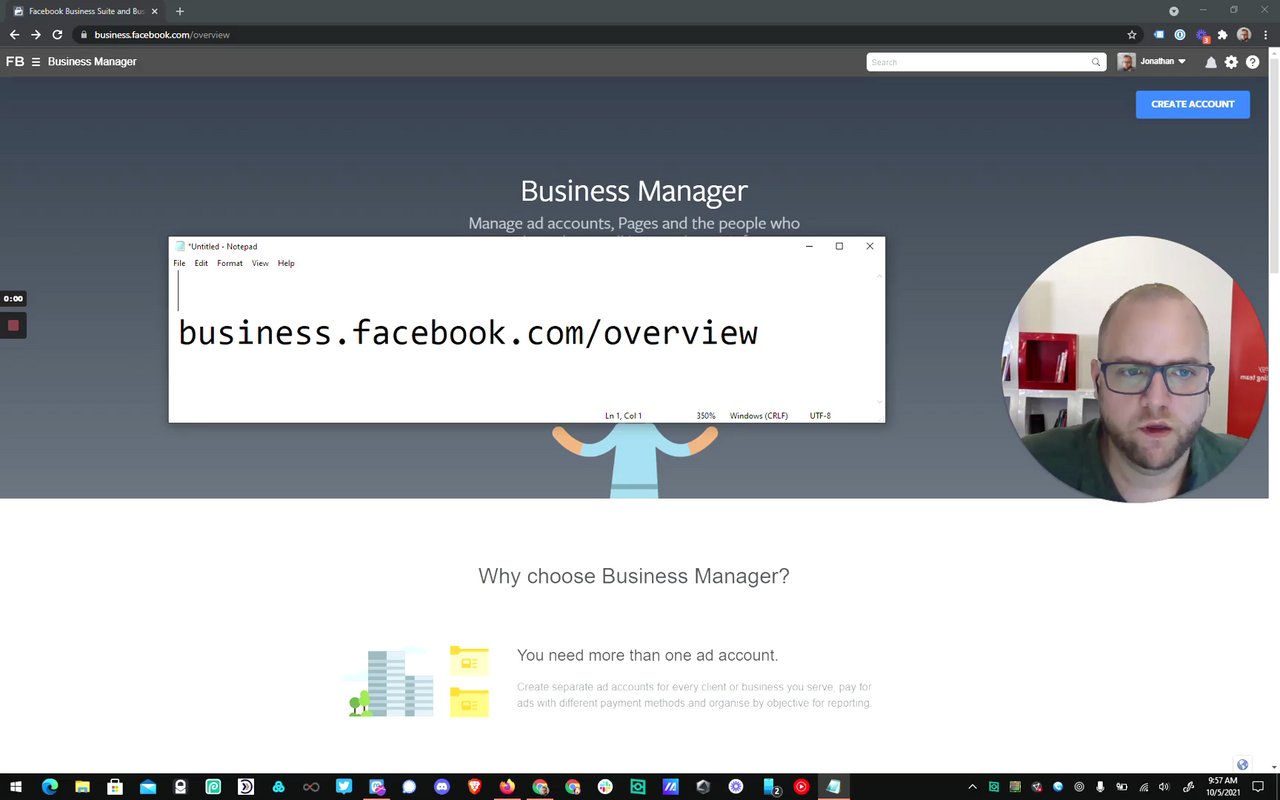Open Slack from taskbar

pyautogui.click(x=605, y=787)
